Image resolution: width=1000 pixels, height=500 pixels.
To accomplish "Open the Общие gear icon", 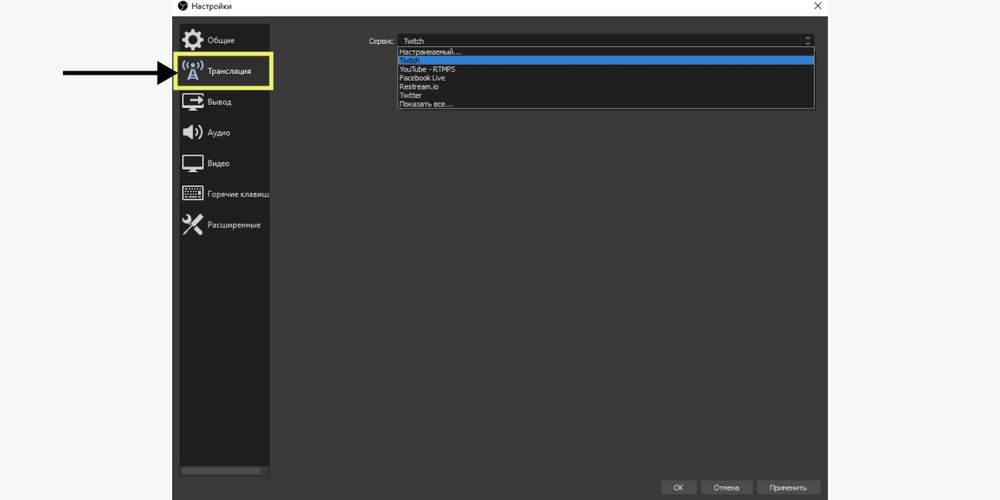I will coord(193,40).
